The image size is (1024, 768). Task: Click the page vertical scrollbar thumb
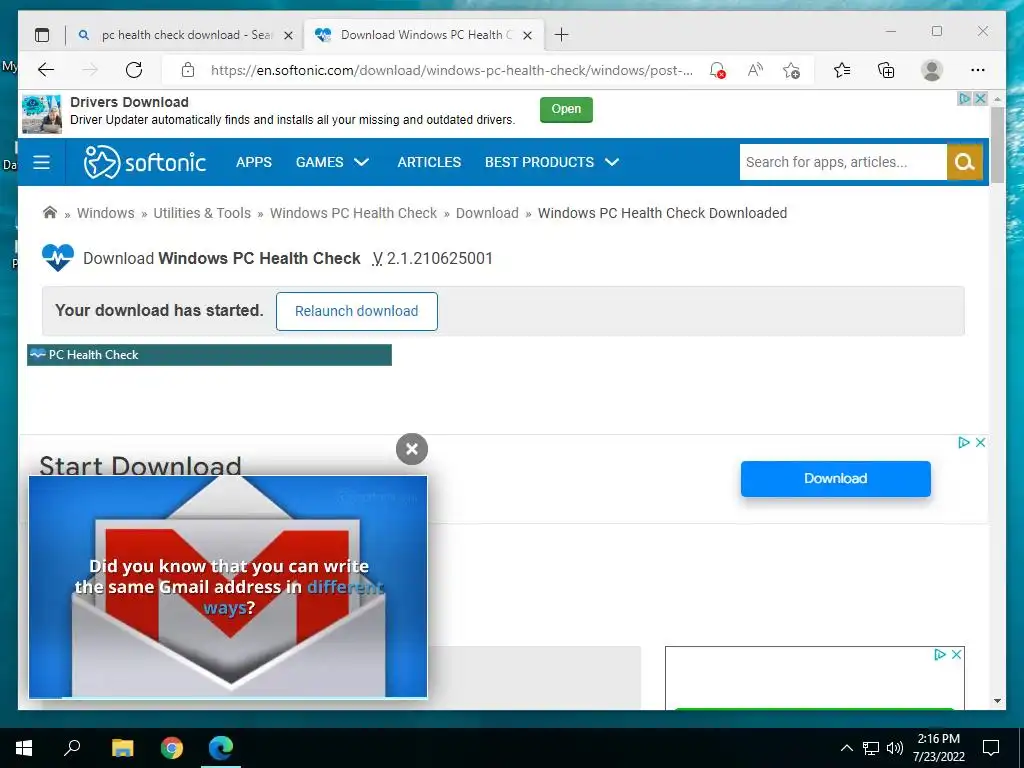997,145
